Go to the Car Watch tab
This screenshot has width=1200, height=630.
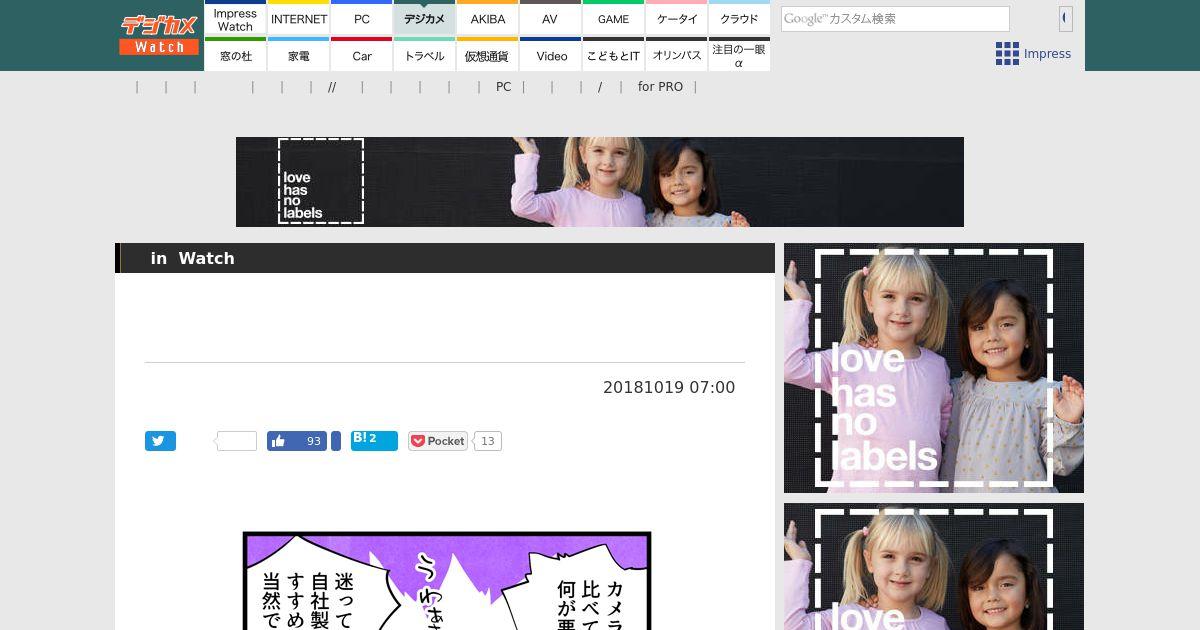(x=362, y=54)
